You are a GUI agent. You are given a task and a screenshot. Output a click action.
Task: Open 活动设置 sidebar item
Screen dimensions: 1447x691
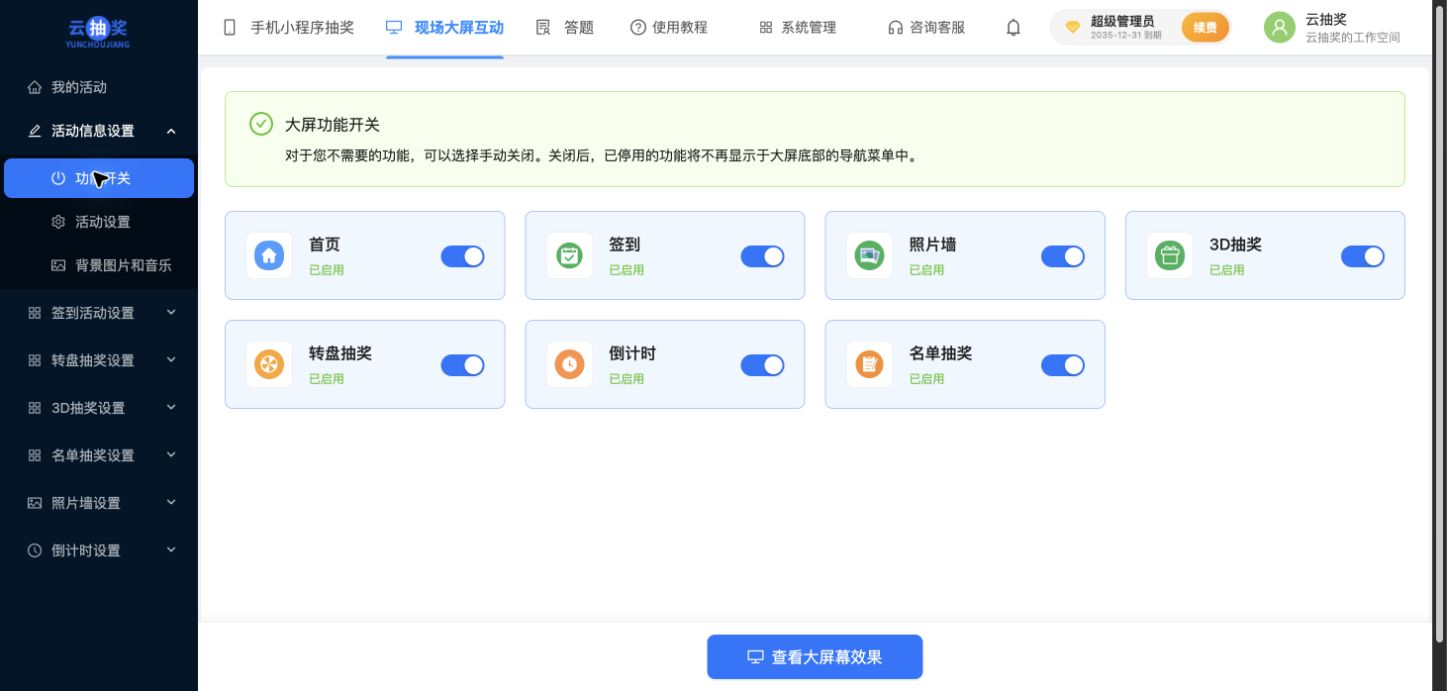pos(99,222)
